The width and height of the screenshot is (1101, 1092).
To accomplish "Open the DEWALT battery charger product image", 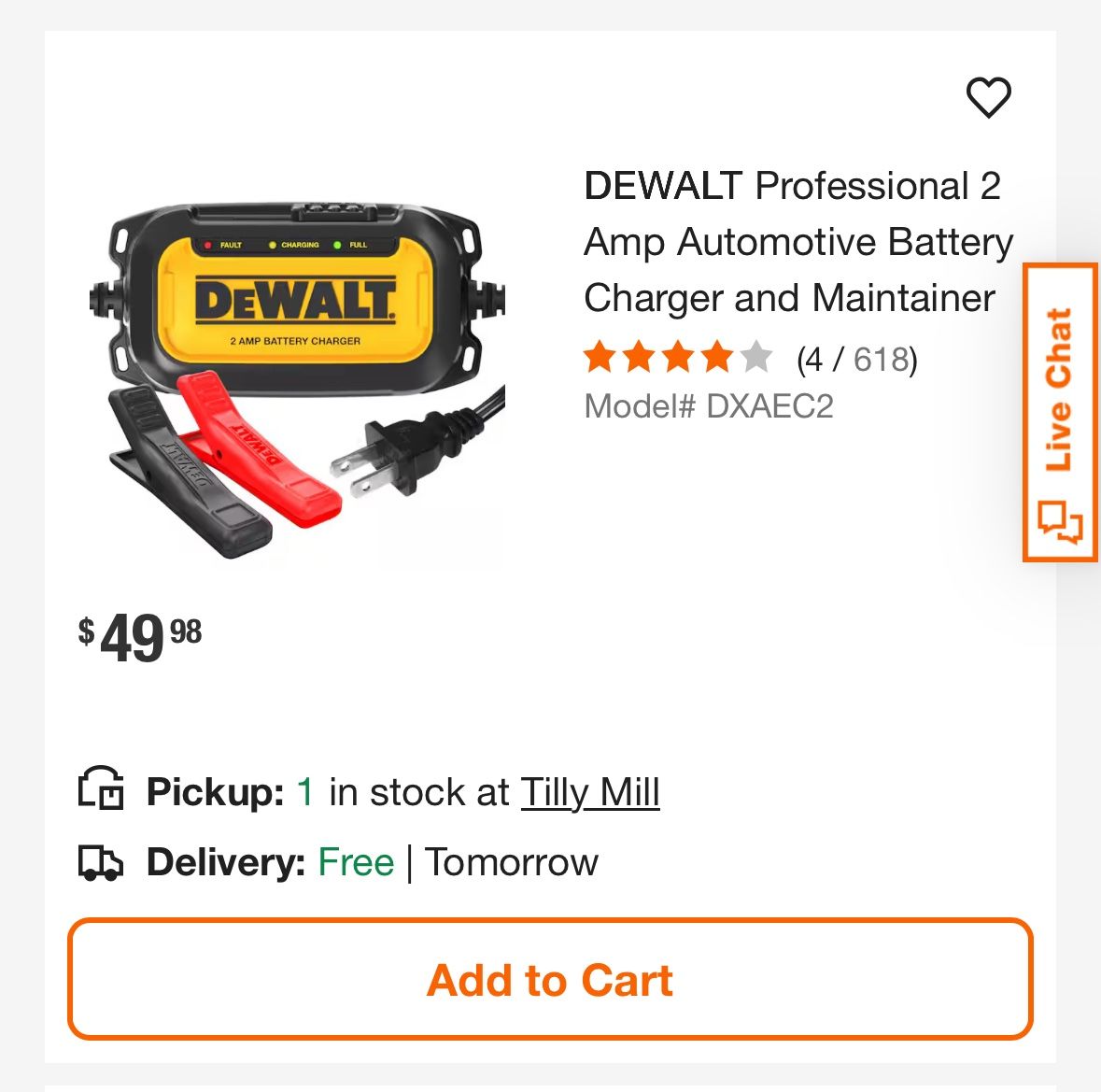I will click(x=297, y=380).
